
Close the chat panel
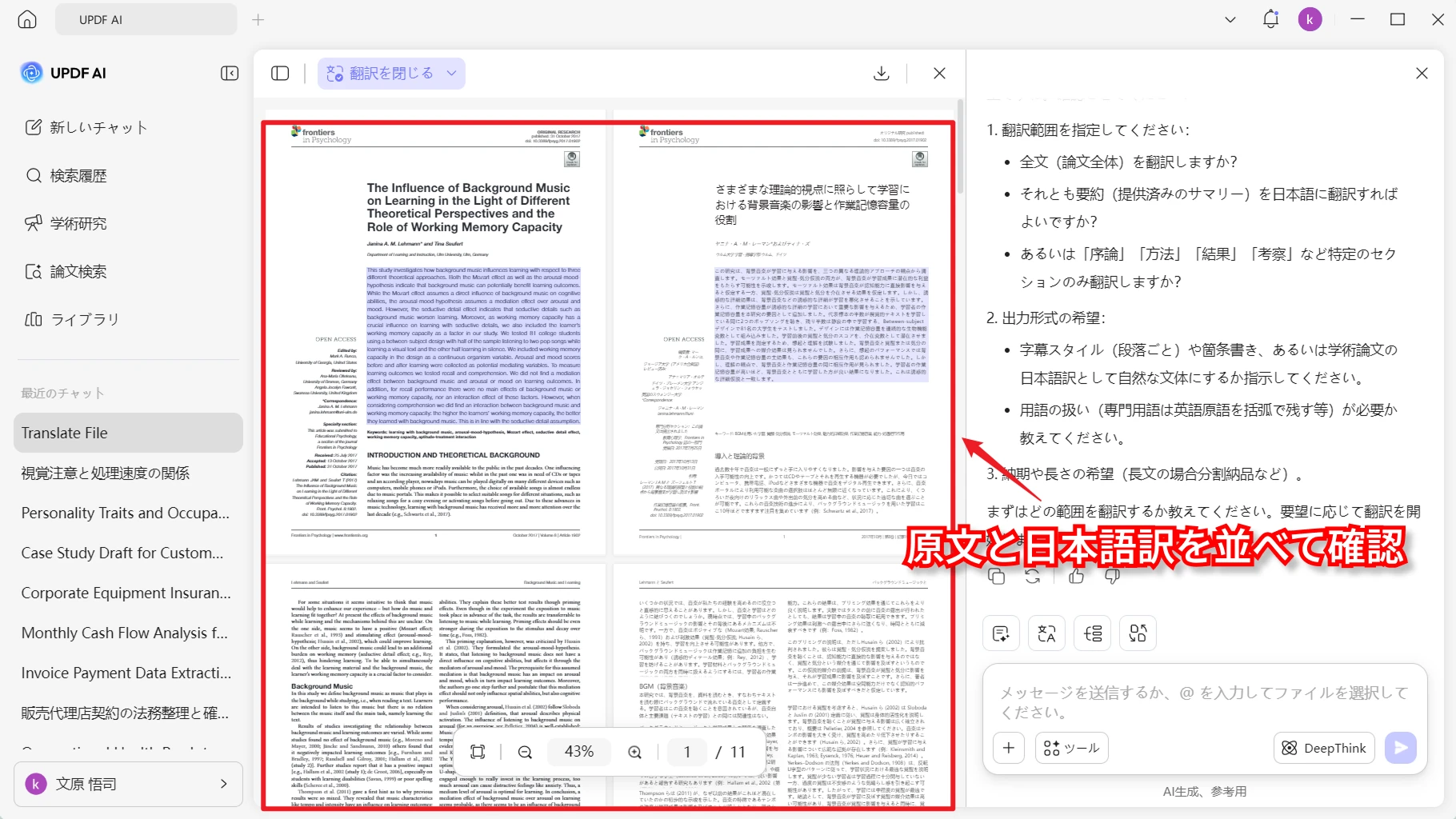click(1422, 74)
